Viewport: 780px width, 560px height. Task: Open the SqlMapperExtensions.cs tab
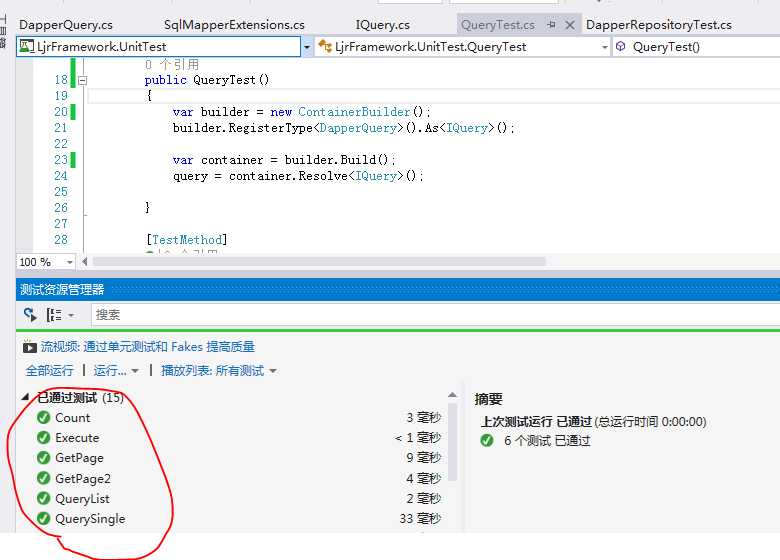pos(234,24)
